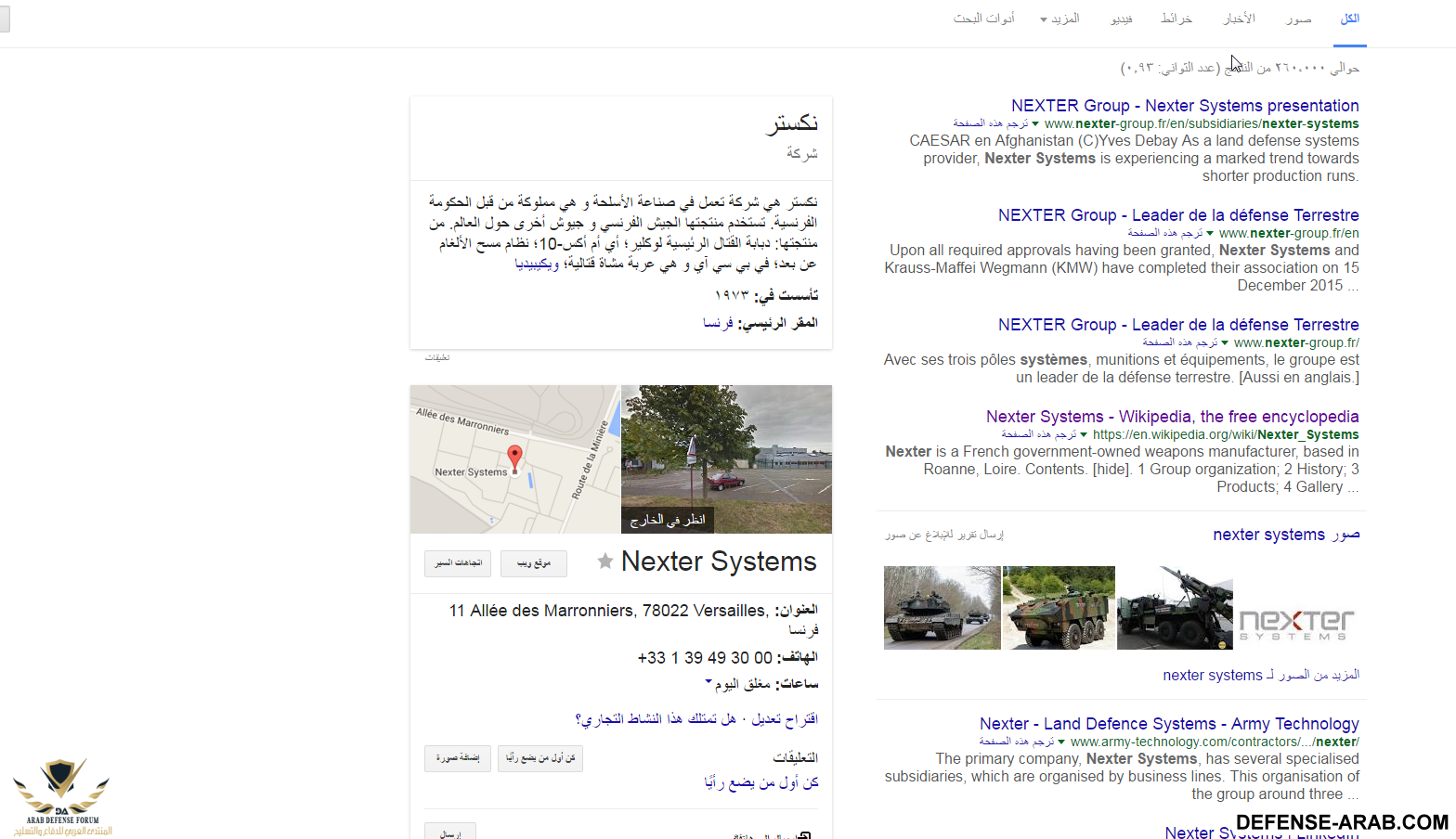Open the wheeled armored vehicle image thumbnail
Image resolution: width=1456 pixels, height=839 pixels.
coord(1059,608)
